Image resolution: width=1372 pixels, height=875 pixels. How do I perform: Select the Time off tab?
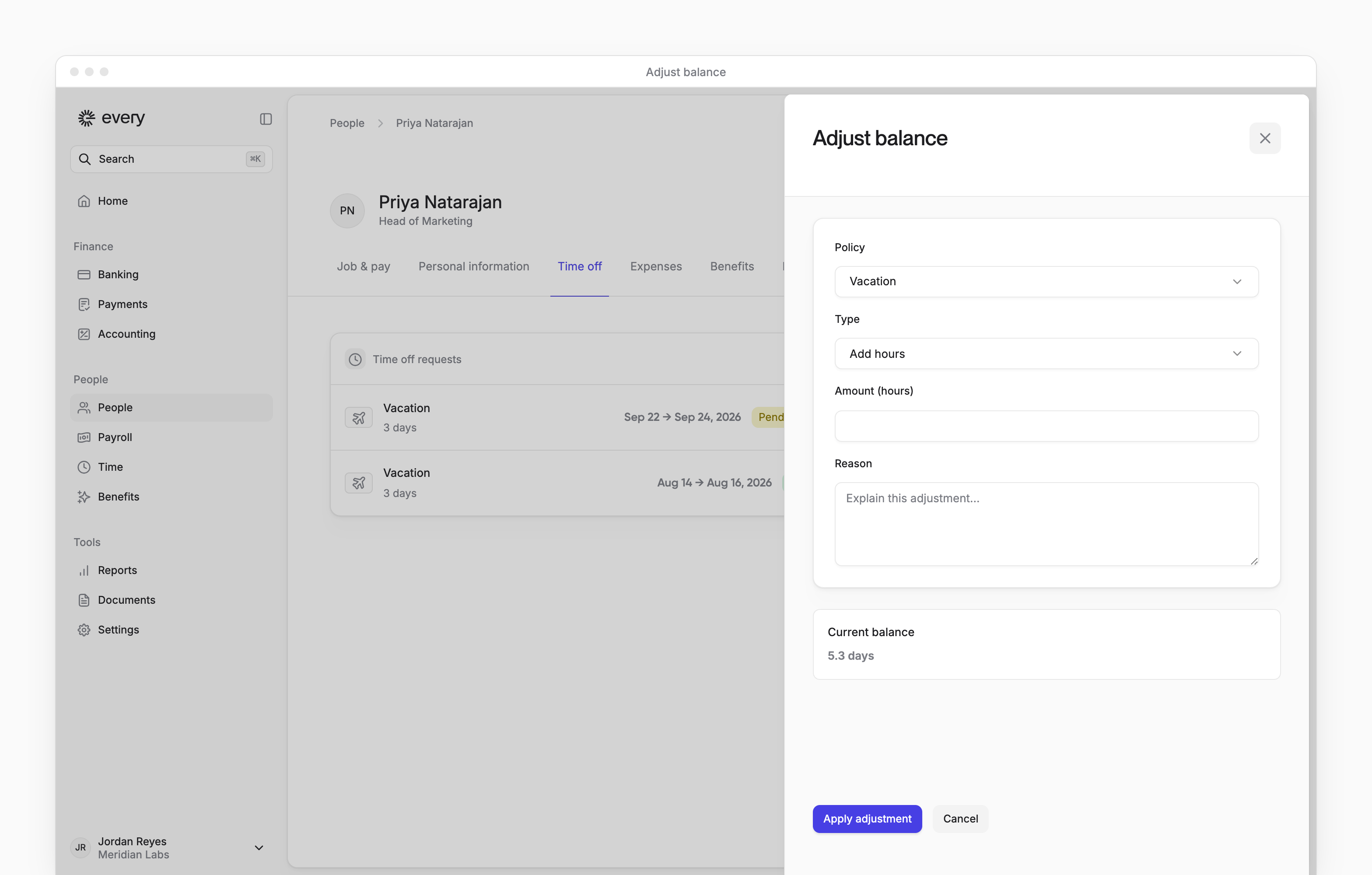pyautogui.click(x=579, y=266)
